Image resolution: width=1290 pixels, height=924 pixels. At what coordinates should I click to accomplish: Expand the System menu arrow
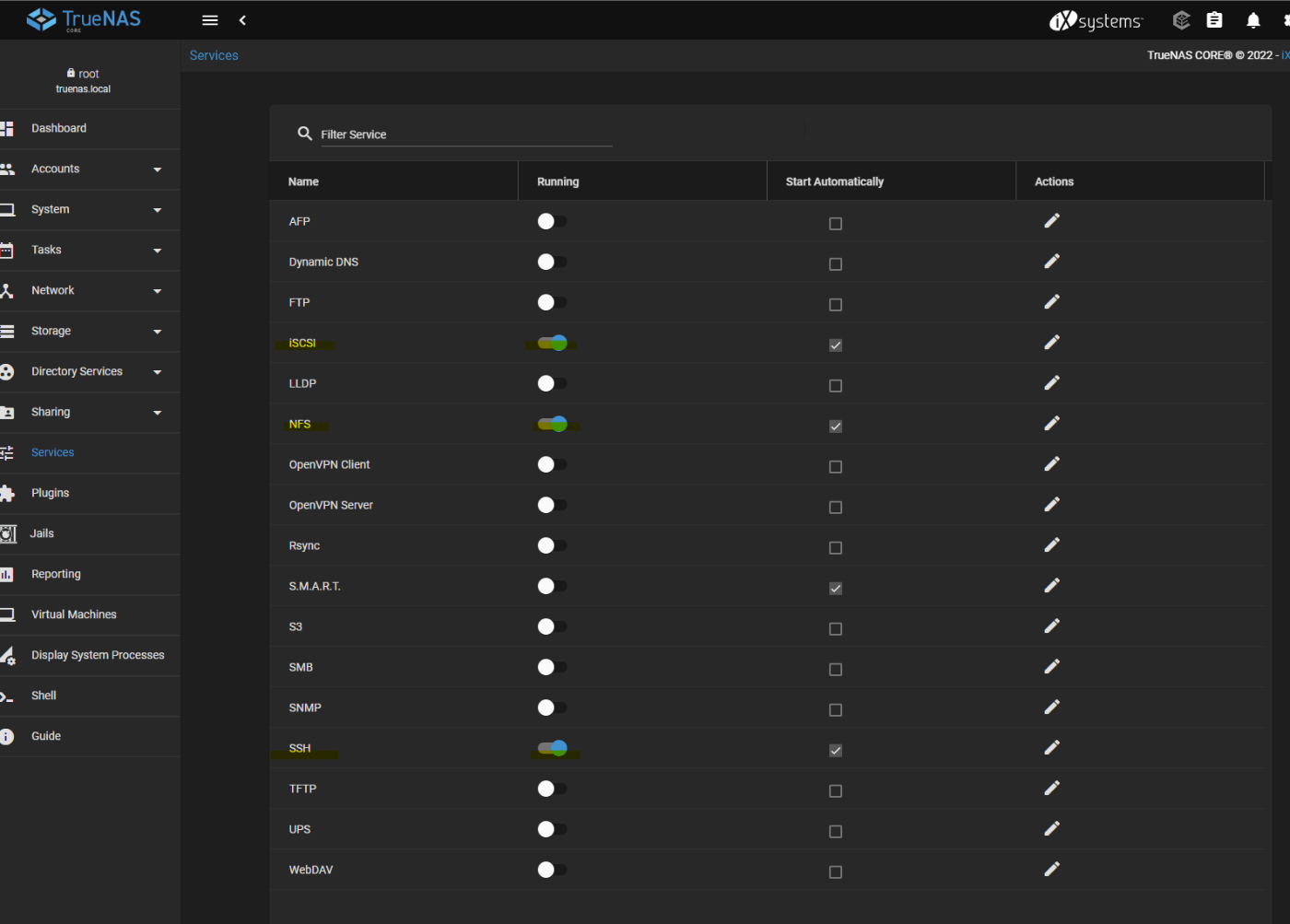158,210
